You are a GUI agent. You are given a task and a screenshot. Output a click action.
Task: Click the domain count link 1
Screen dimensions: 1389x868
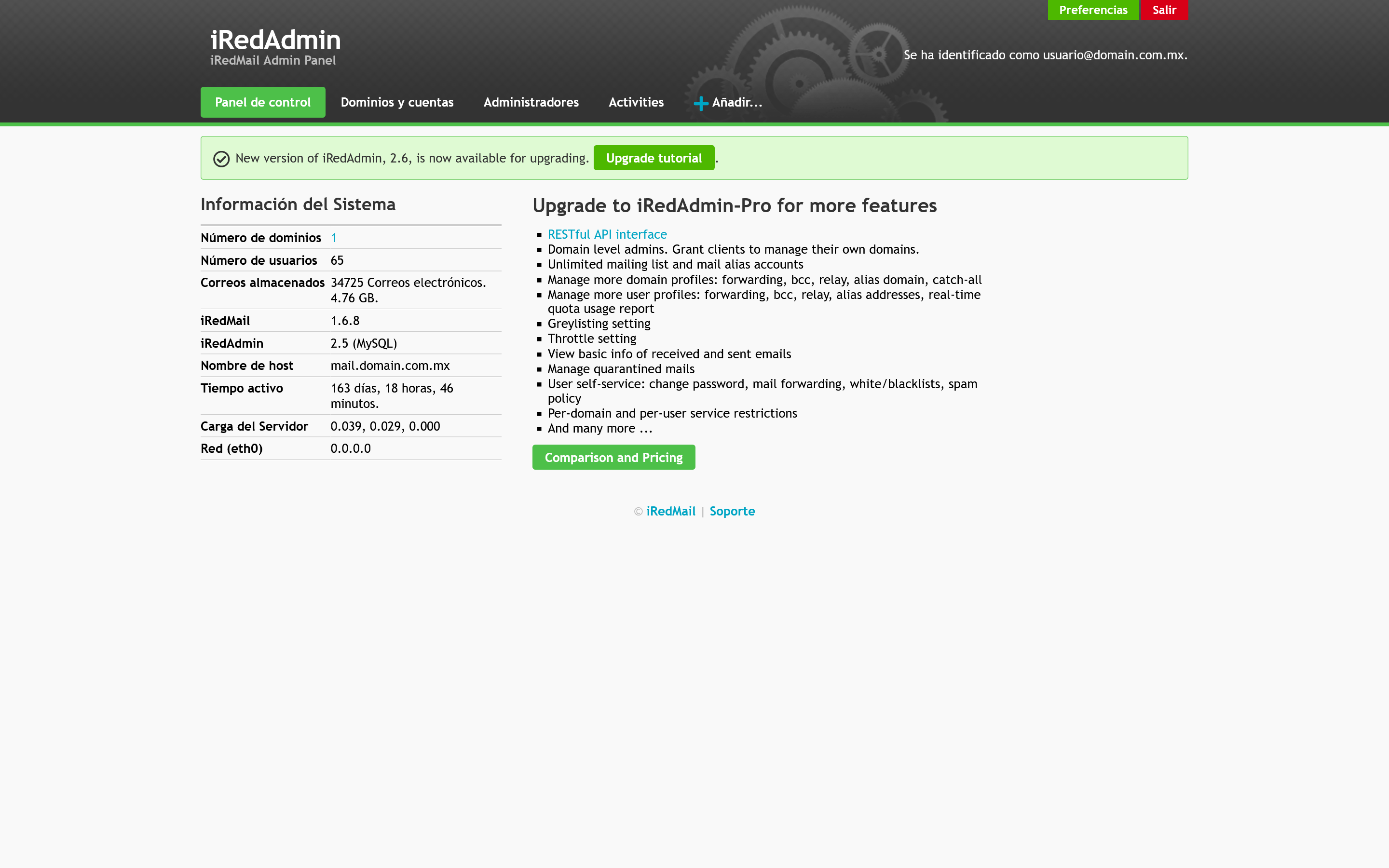coord(333,238)
